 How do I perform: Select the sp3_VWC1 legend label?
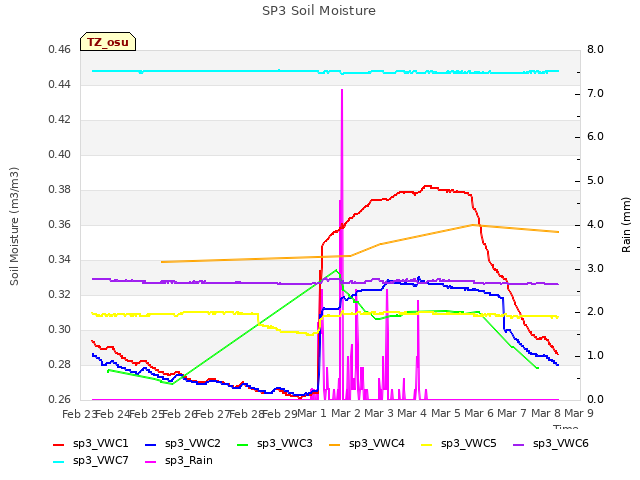(100, 443)
